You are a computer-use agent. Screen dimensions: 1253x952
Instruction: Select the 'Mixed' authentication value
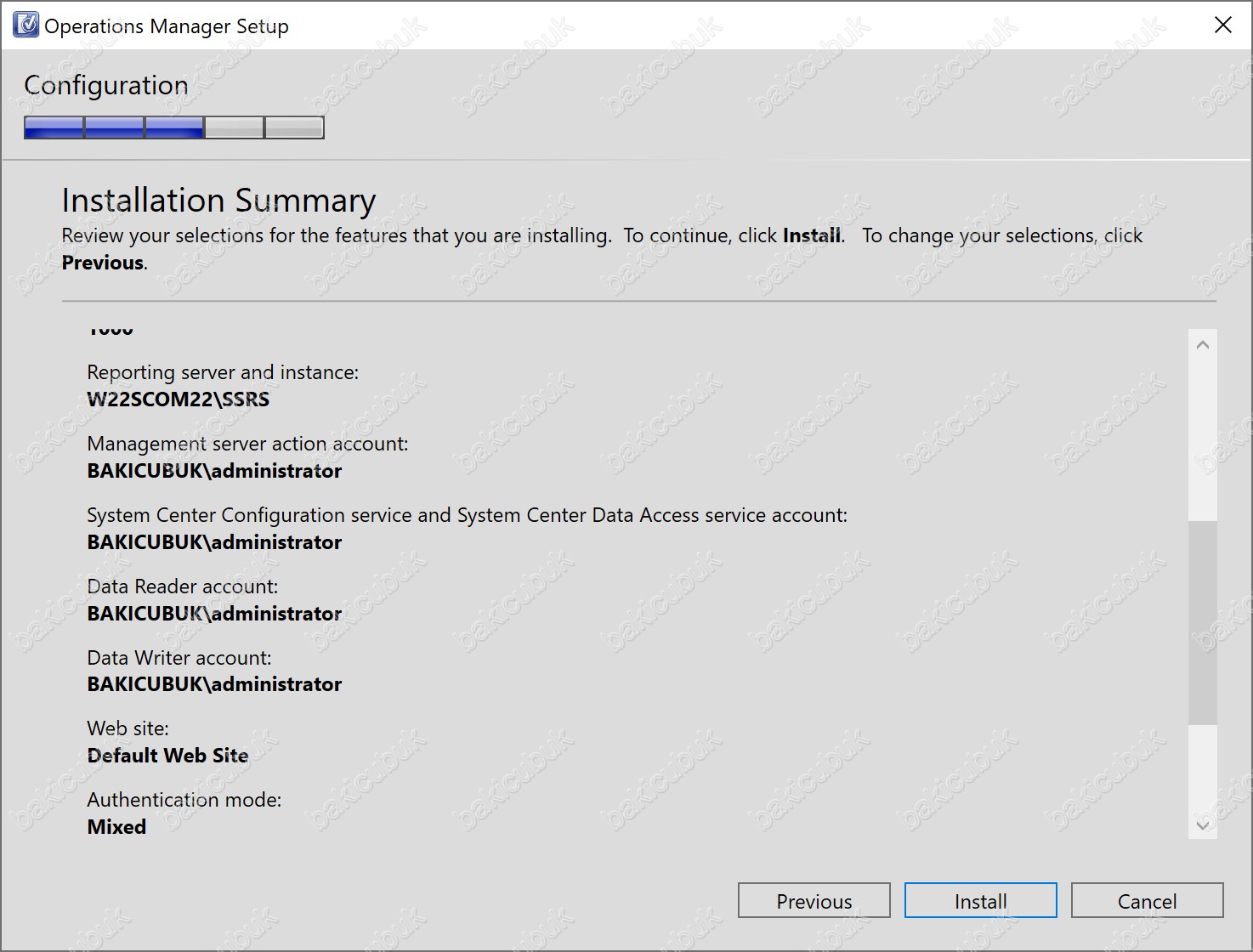tap(116, 827)
